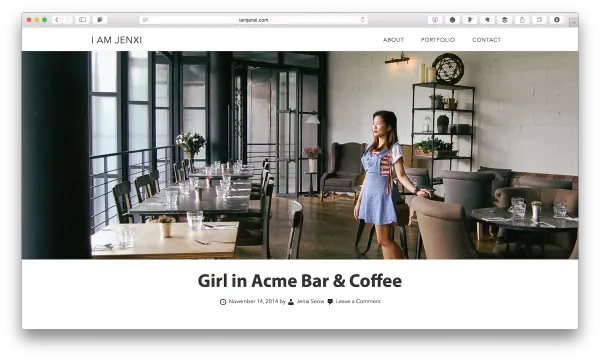The image size is (600, 360).
Task: Go back with the Safari back arrow
Action: [57, 20]
